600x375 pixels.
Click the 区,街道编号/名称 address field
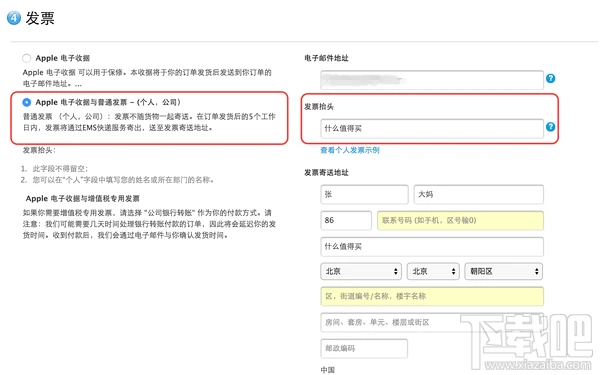[x=432, y=296]
